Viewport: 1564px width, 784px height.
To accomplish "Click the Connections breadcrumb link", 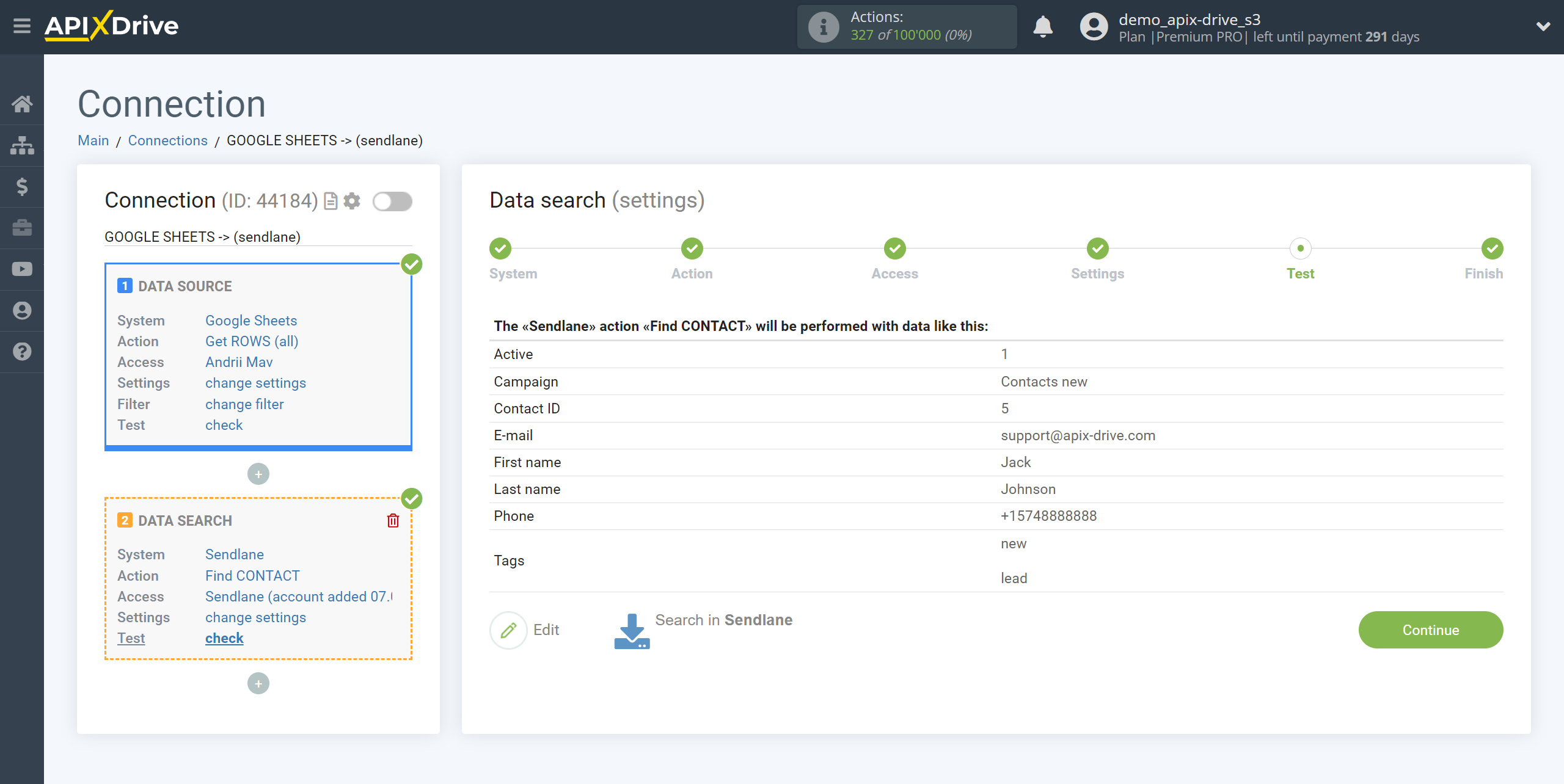I will point(168,140).
